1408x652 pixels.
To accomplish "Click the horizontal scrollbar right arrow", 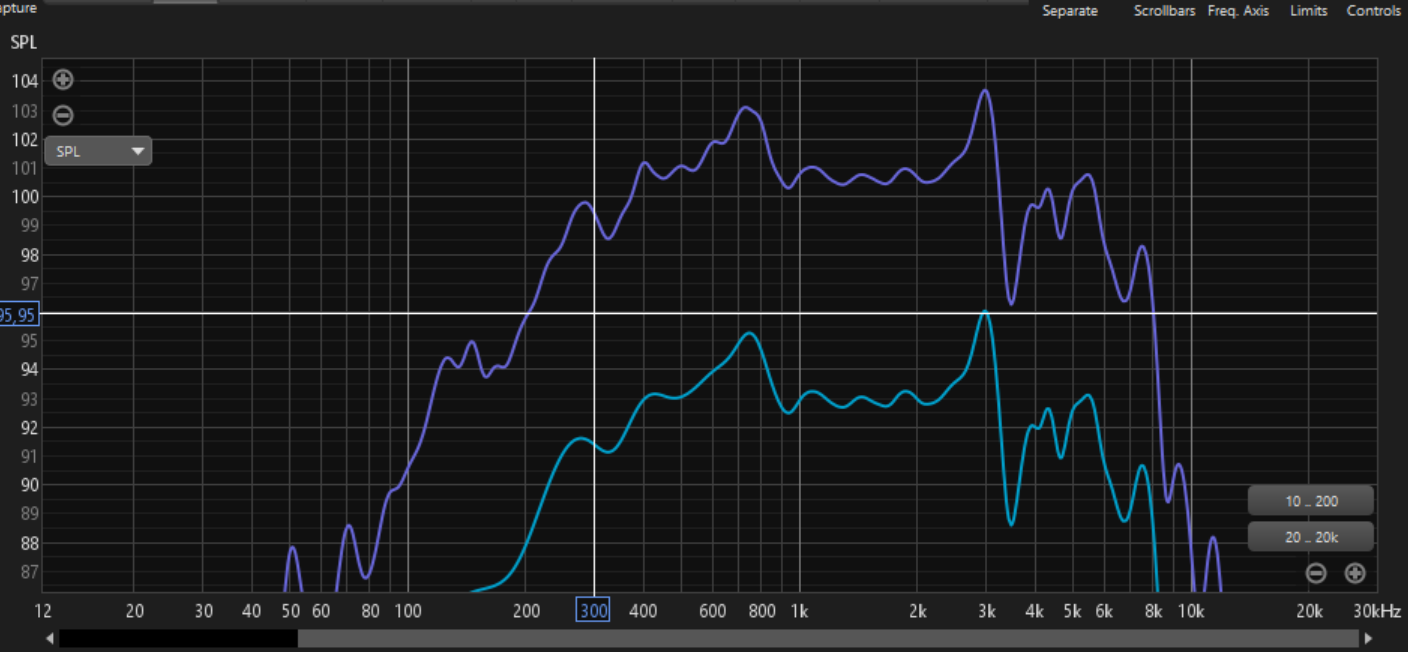I will pyautogui.click(x=1368, y=638).
